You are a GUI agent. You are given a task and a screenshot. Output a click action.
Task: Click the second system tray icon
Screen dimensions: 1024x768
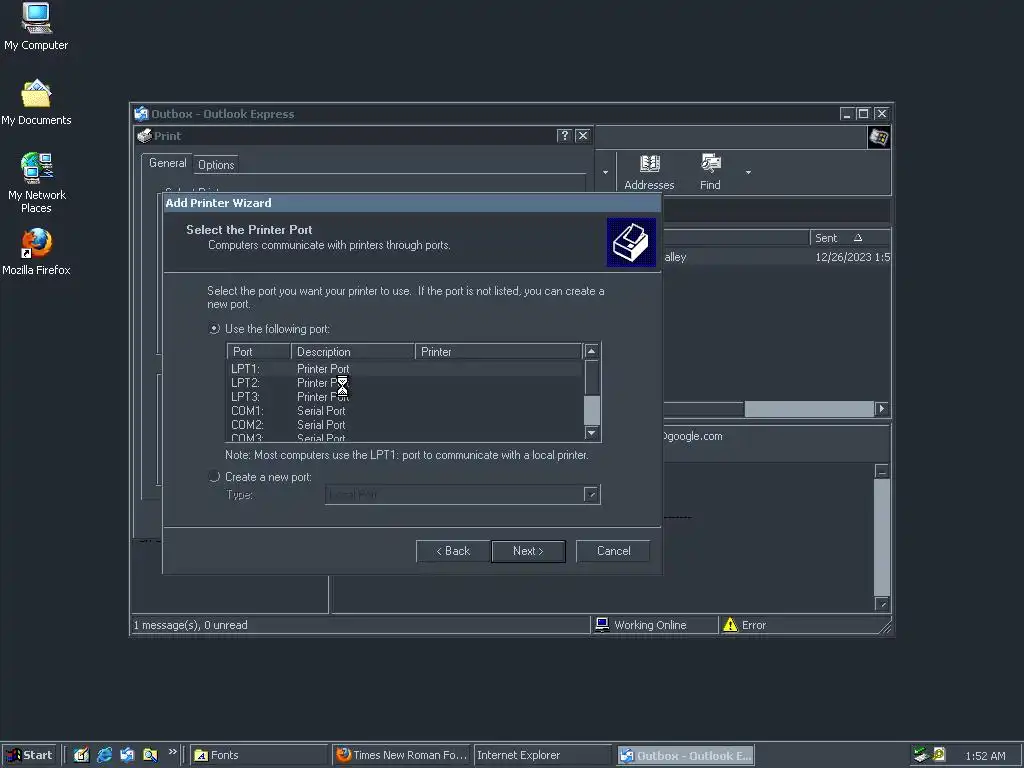pos(939,755)
